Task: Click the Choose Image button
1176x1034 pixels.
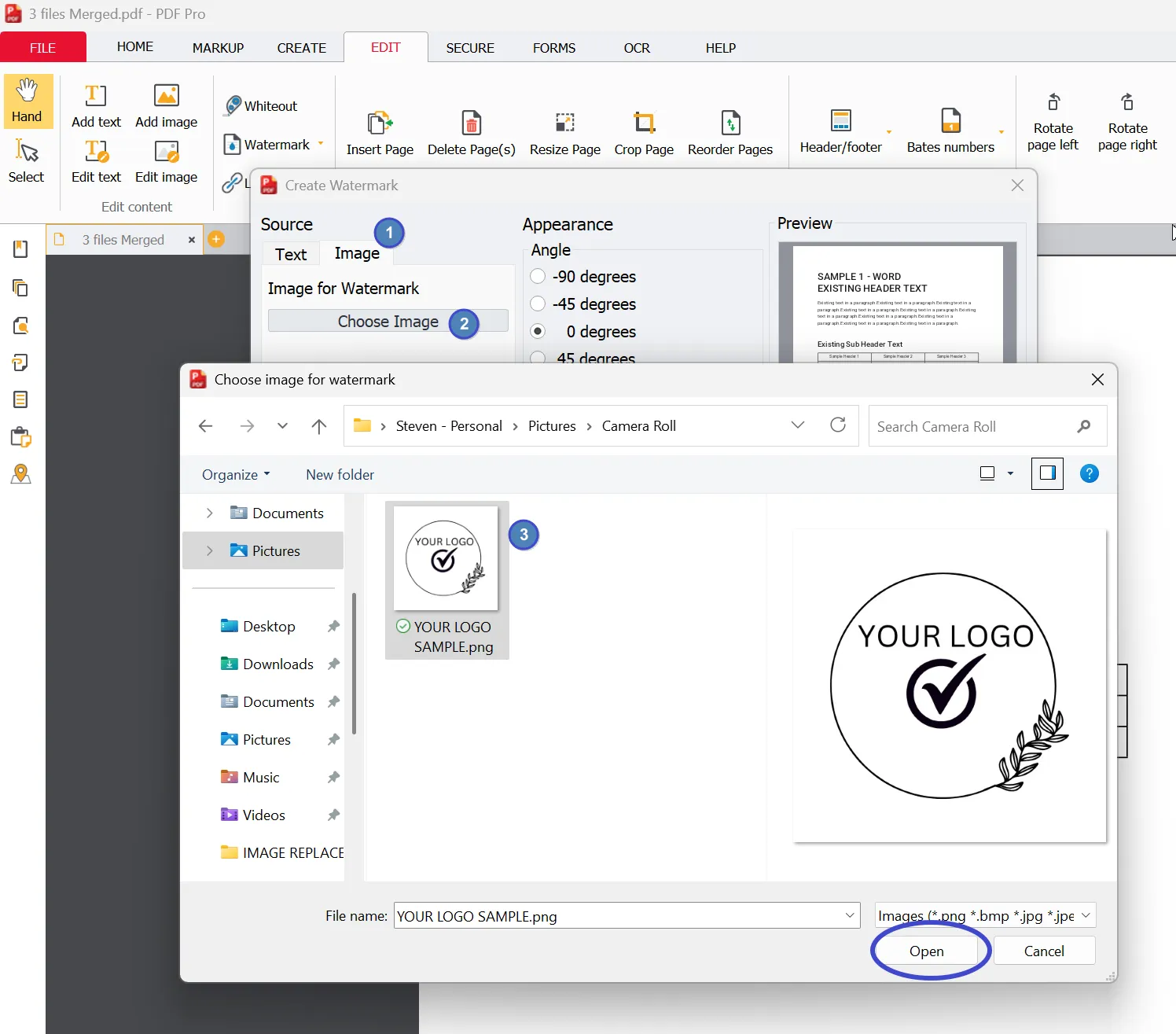Action: 388,321
